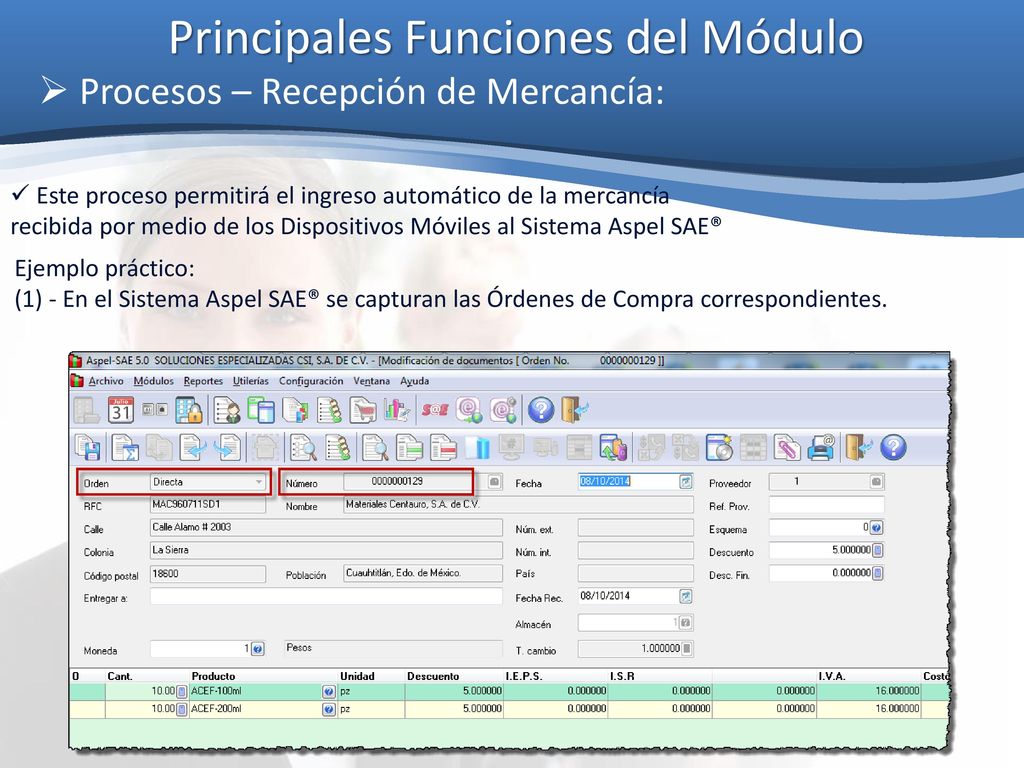Open the Módulos menu
Viewport: 1024px width, 768px height.
(153, 381)
